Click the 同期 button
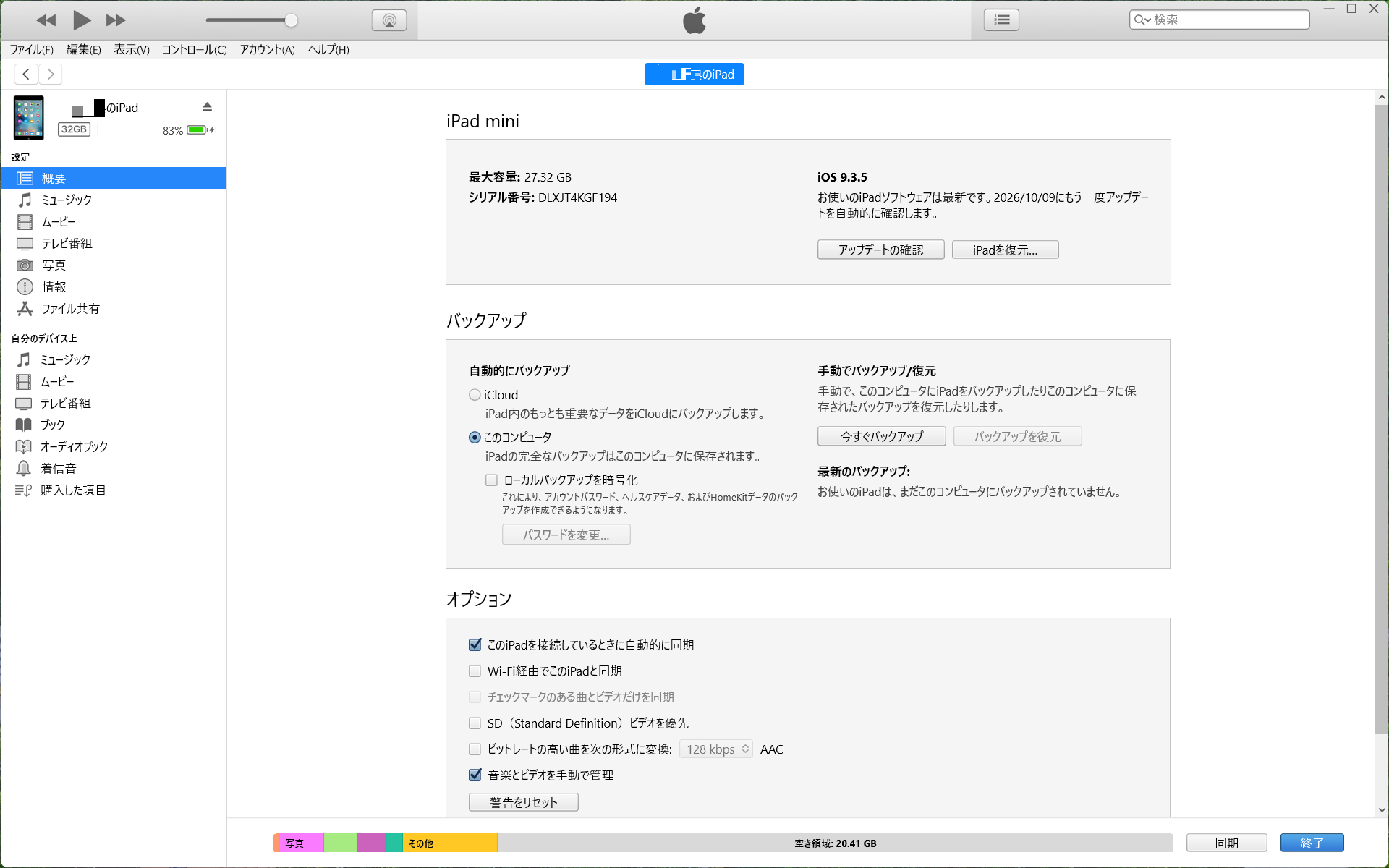 click(1226, 843)
